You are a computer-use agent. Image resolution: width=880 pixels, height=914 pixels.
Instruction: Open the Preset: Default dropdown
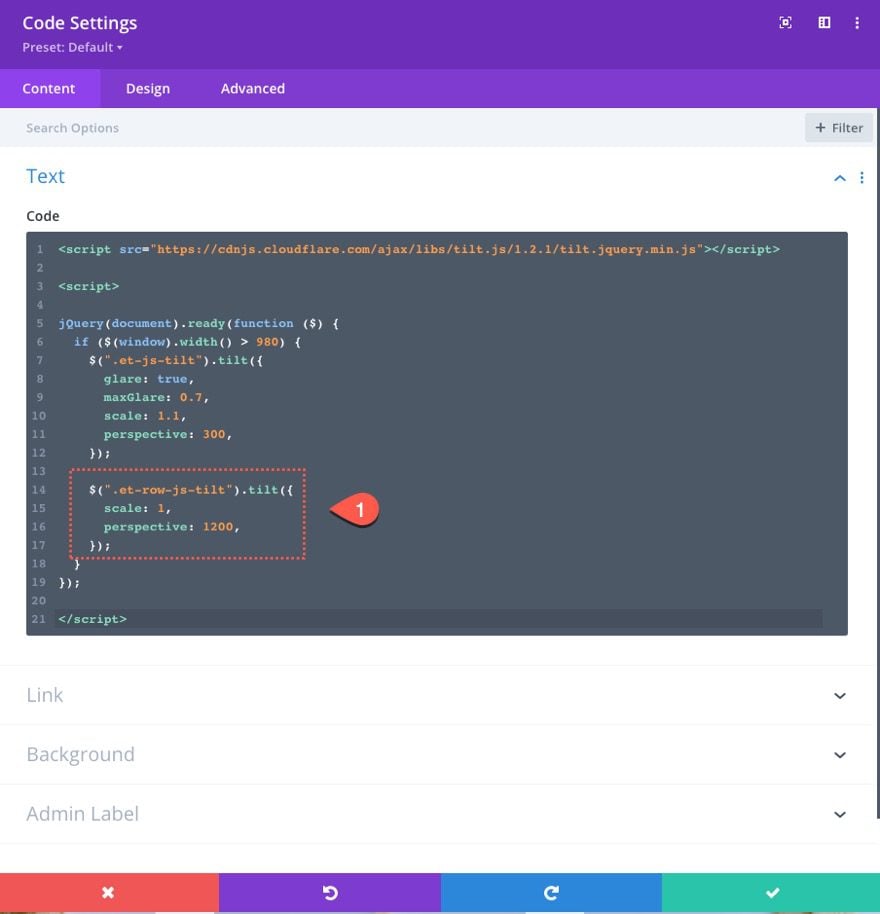click(72, 47)
